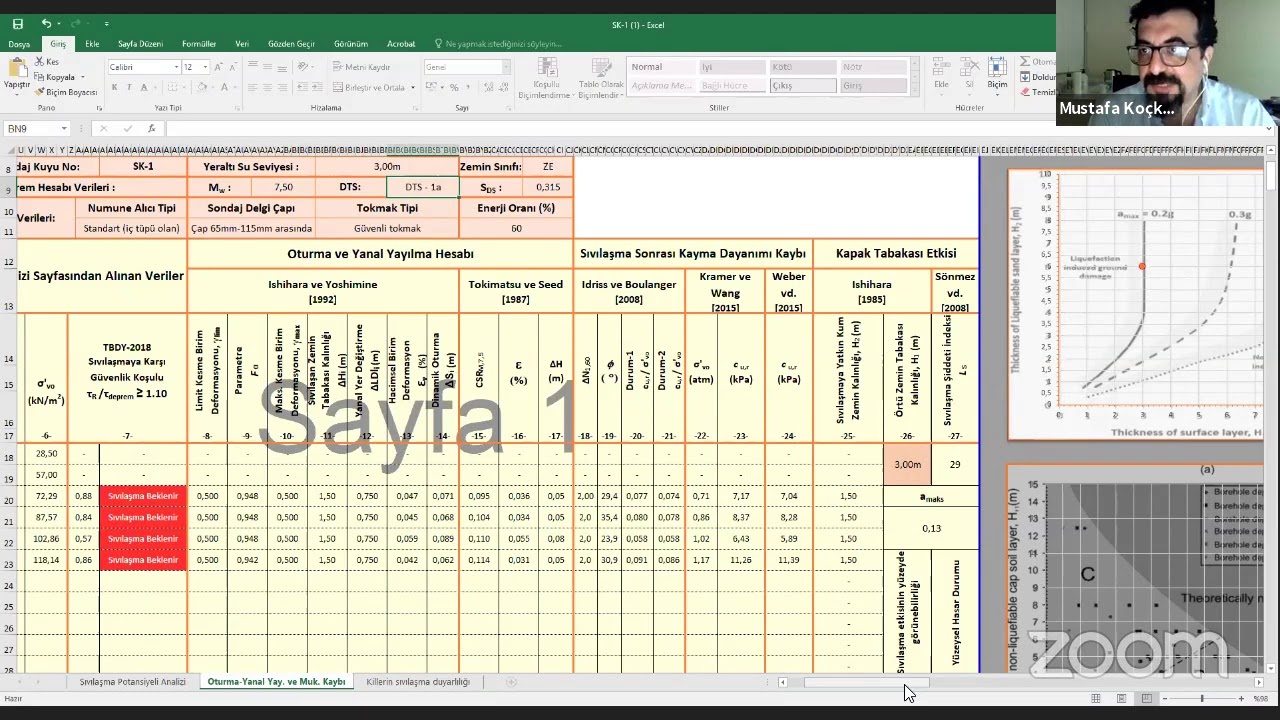Click the Page Break Preview view icon
Viewport: 1280px width, 720px height.
[1146, 698]
